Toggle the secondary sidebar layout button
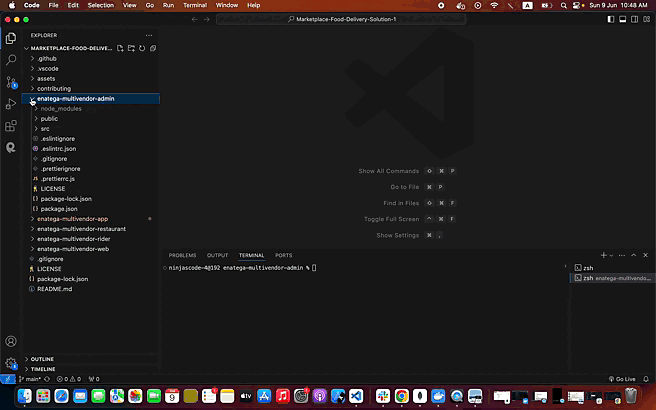Screen dimensions: 656x410 click(x=635, y=18)
